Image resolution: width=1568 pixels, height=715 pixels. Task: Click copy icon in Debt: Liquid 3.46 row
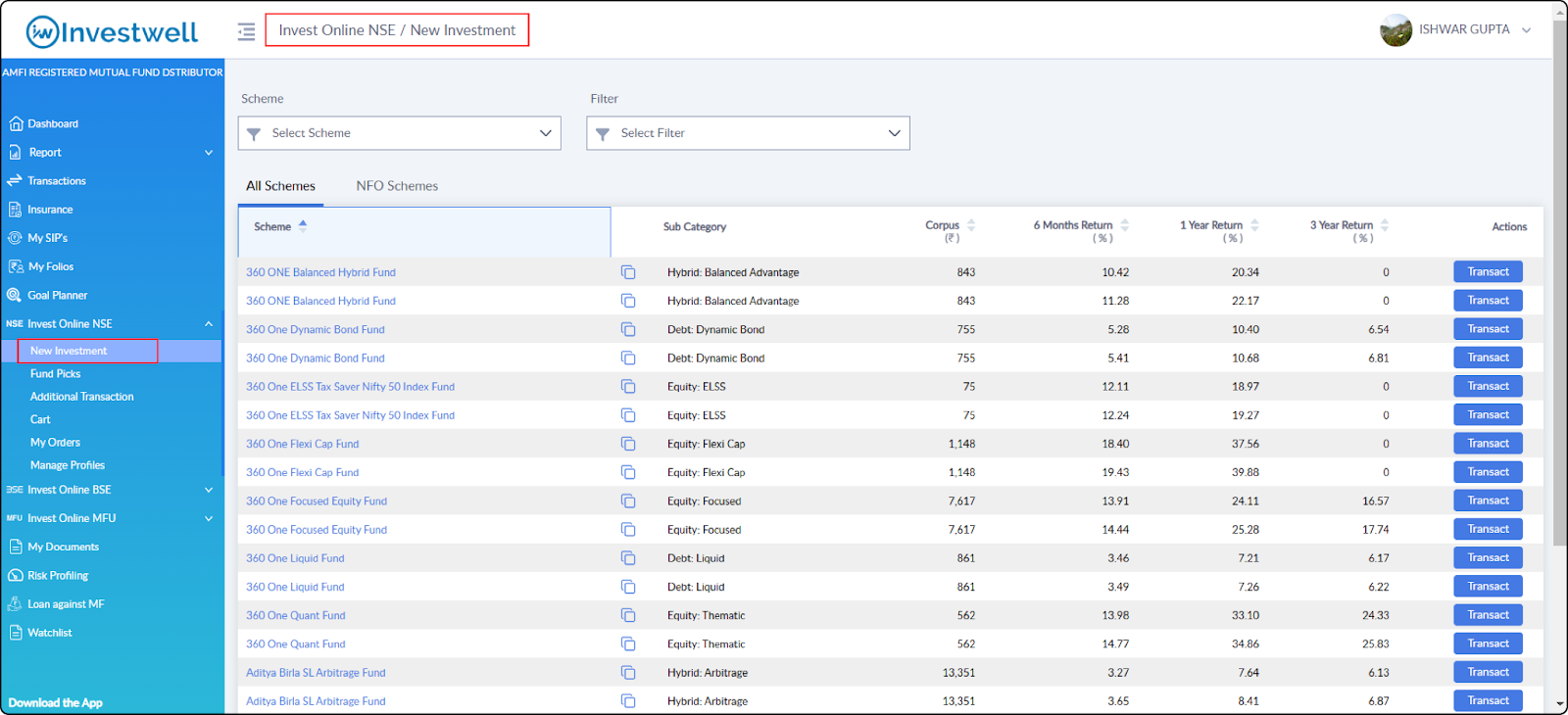point(628,558)
